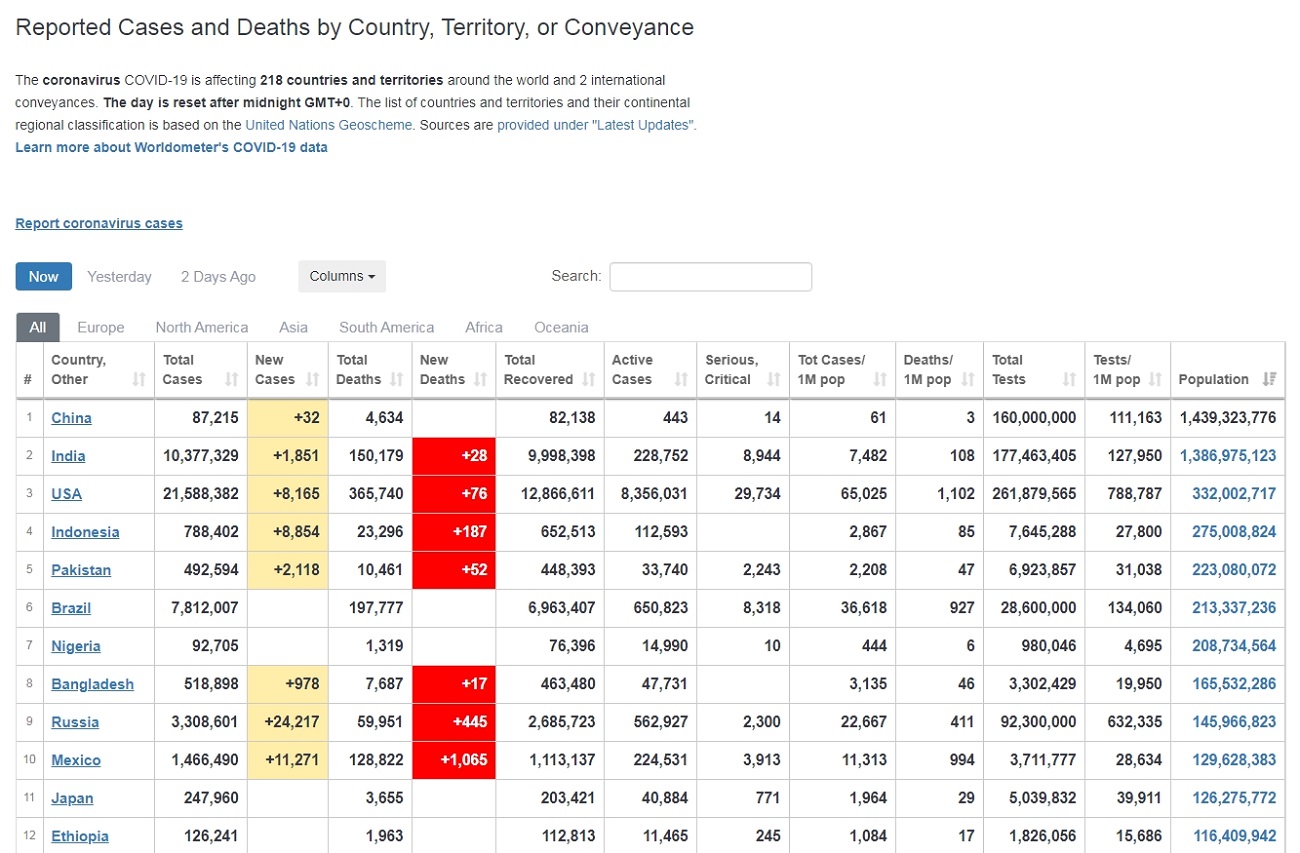
Task: Select the South America continent tab
Action: point(386,327)
